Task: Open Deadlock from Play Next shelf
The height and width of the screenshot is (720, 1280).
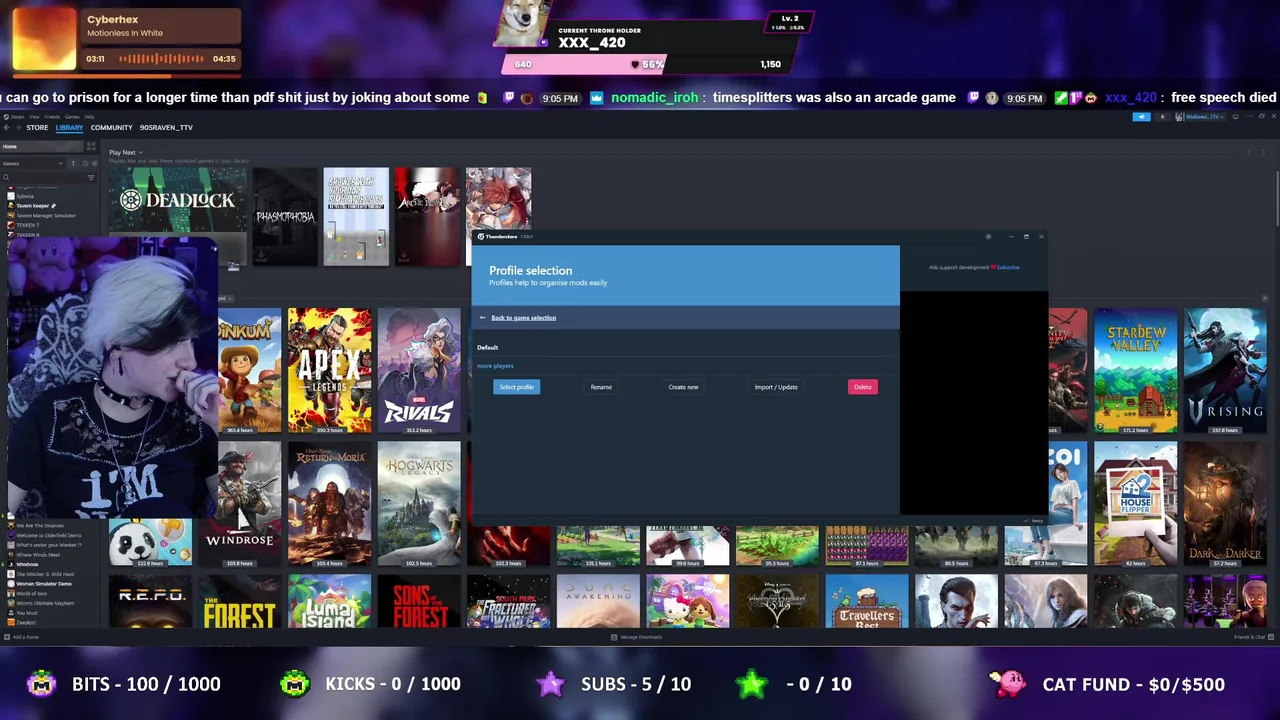Action: 178,217
